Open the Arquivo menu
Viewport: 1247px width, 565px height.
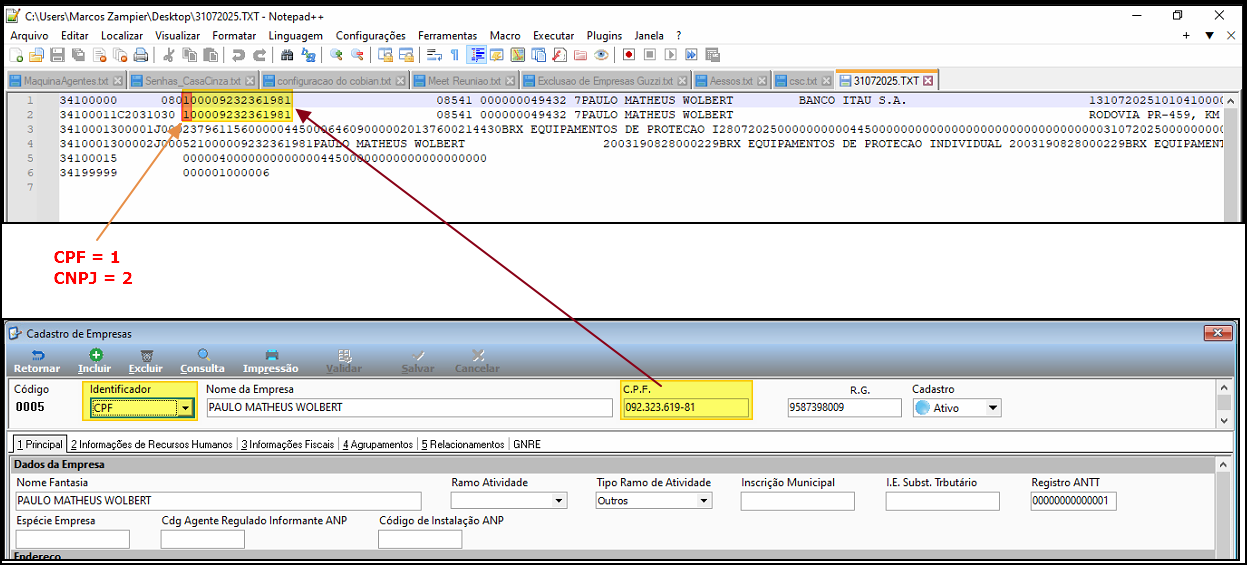click(x=29, y=35)
